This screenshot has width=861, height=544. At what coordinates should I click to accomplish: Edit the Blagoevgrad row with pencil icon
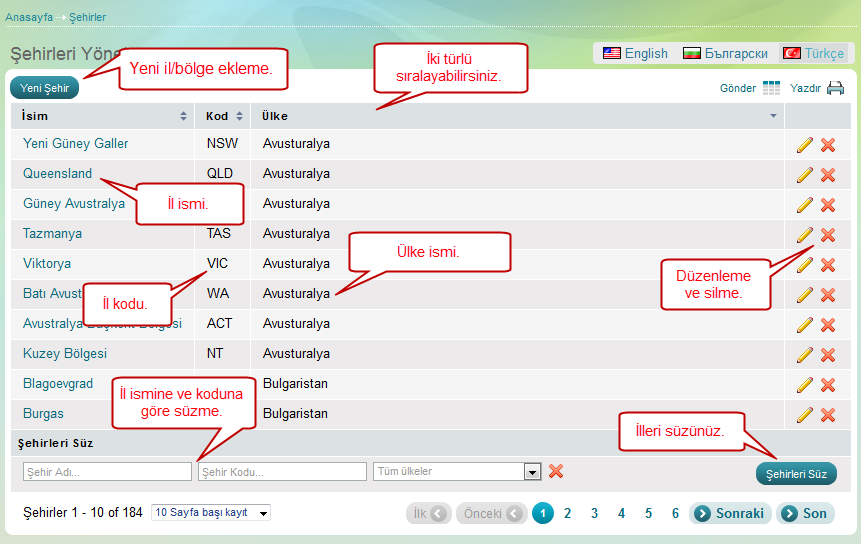pyautogui.click(x=804, y=385)
